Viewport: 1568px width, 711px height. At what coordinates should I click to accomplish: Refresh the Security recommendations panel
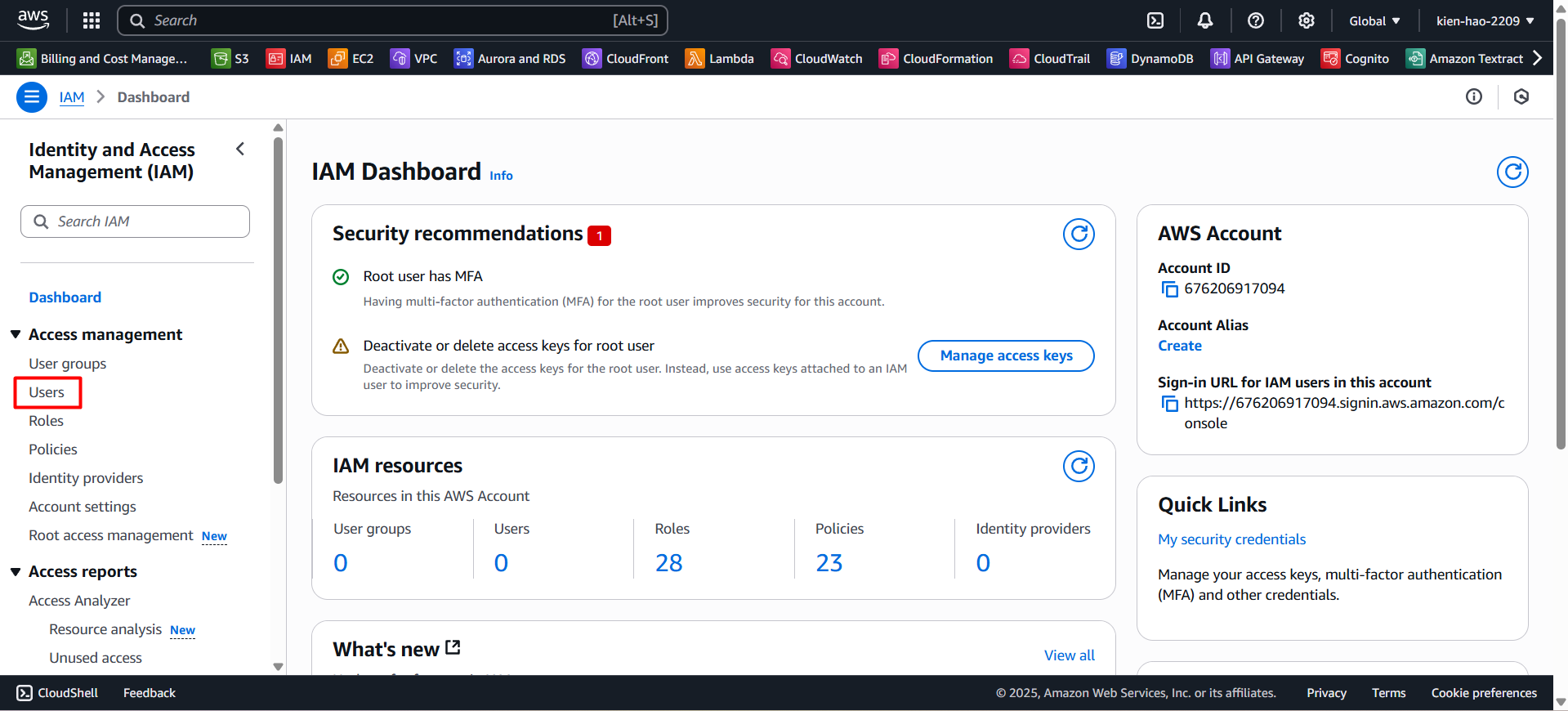pyautogui.click(x=1079, y=235)
